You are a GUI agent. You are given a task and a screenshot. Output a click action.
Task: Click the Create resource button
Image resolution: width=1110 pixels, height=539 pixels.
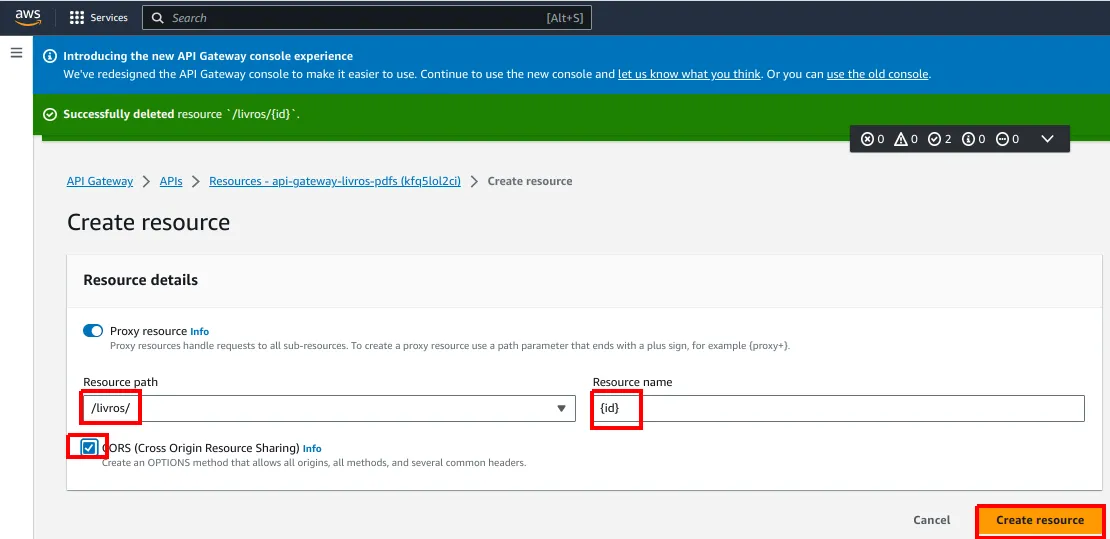(x=1039, y=520)
